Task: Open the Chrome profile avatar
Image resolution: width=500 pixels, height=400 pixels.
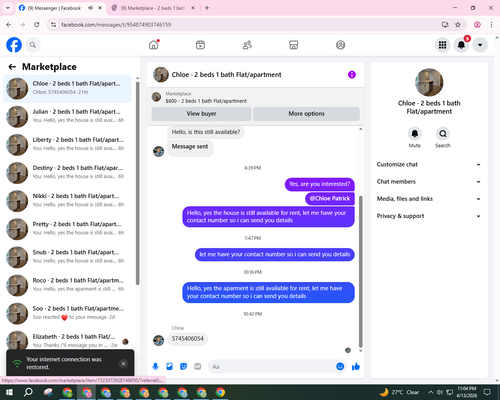Action: pyautogui.click(x=477, y=25)
